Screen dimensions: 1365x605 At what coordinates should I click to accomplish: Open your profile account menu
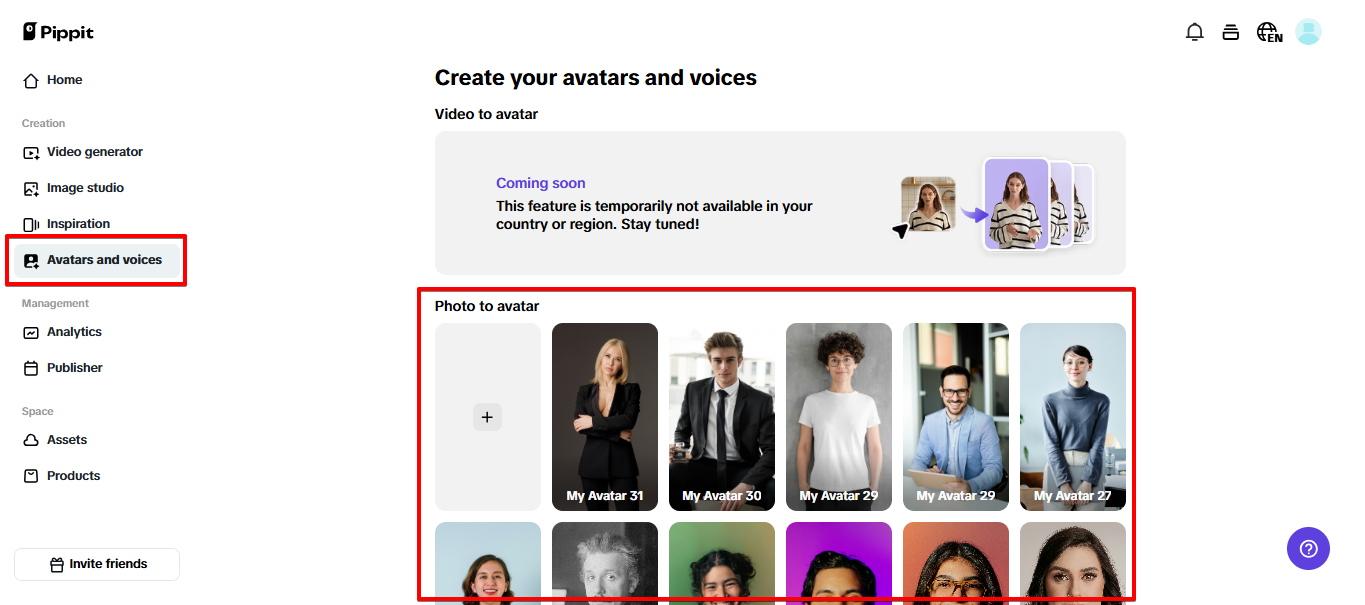(1308, 31)
